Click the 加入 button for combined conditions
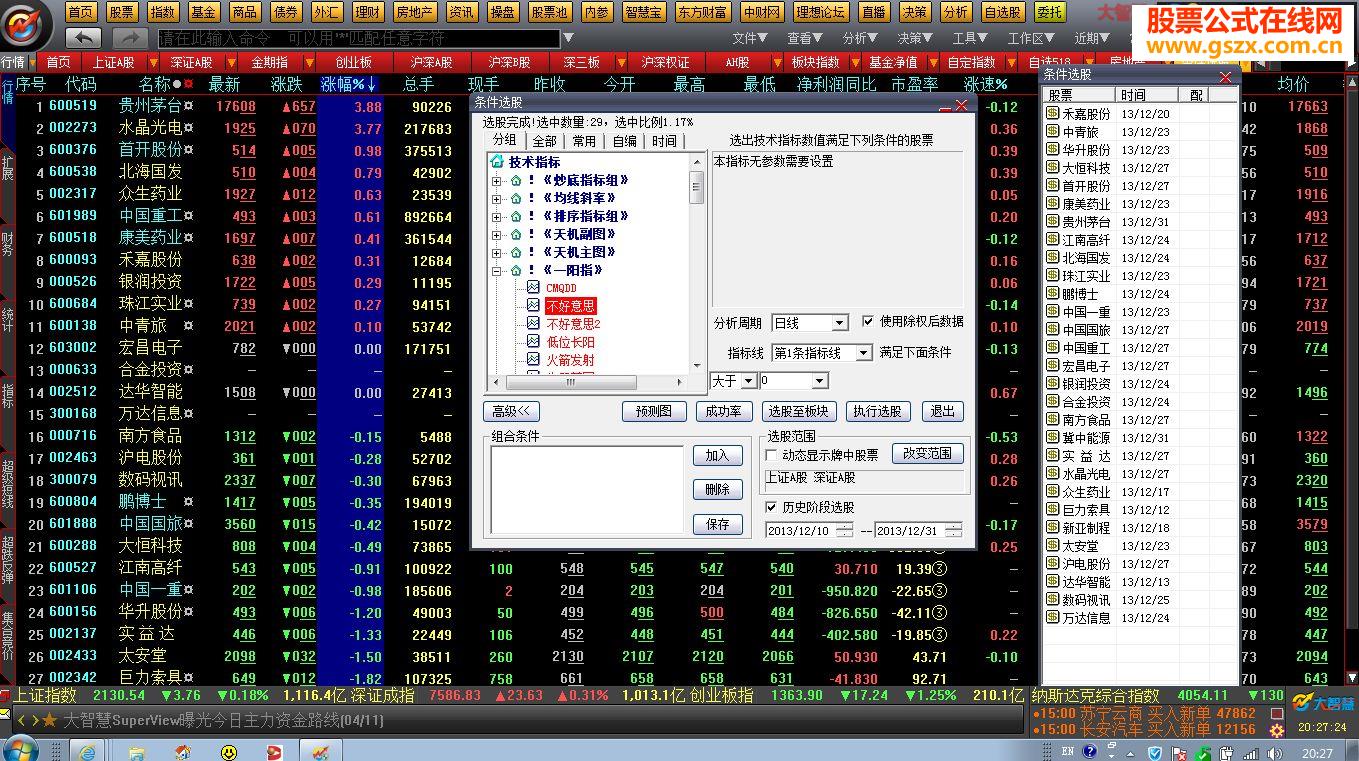The image size is (1359, 761). [x=718, y=455]
